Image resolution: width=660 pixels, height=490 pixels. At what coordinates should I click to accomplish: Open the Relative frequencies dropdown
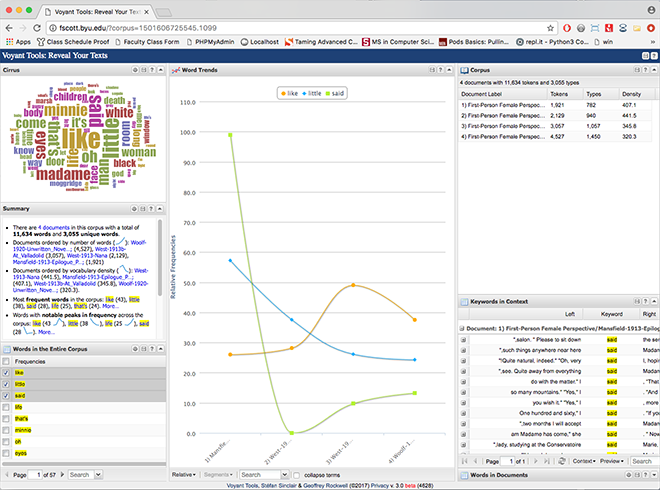[184, 474]
